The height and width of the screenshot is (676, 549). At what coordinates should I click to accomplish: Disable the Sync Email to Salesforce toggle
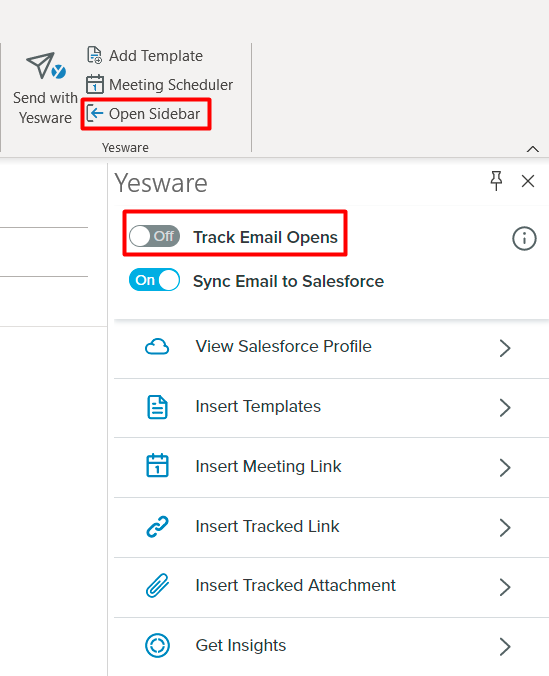pyautogui.click(x=154, y=280)
